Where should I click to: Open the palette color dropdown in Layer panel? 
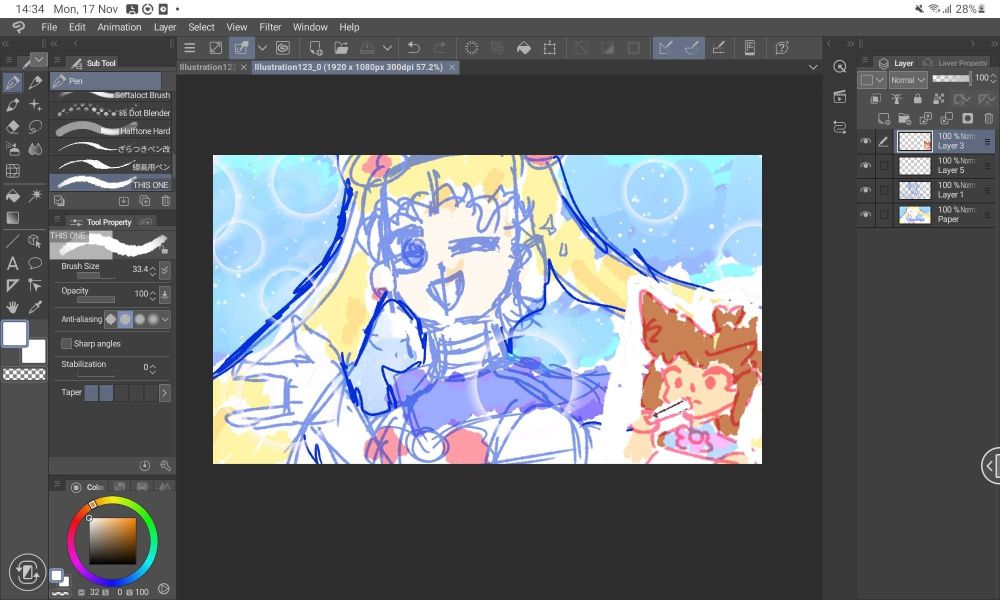pyautogui.click(x=872, y=80)
